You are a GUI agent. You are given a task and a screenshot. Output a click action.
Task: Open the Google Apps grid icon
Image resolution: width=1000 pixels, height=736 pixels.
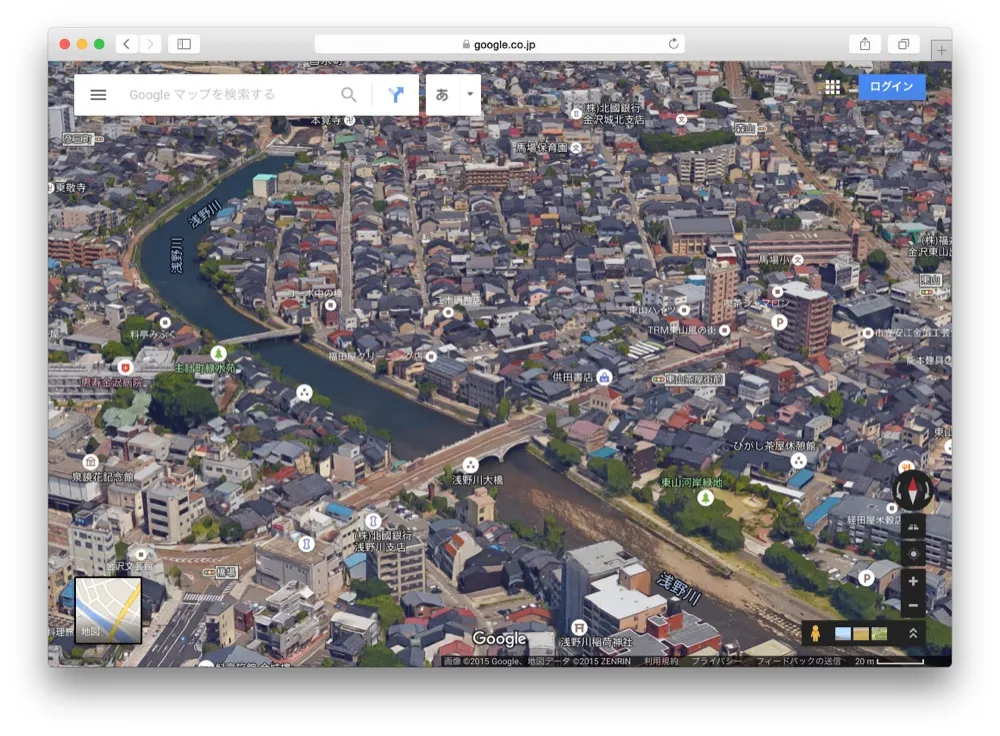click(833, 86)
